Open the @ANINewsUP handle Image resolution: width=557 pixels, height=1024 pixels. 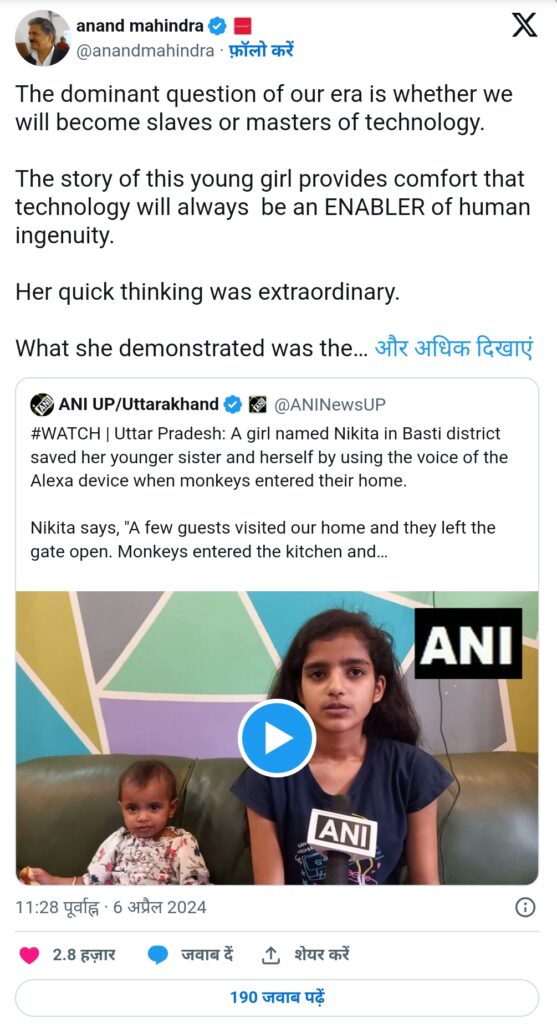click(x=330, y=405)
